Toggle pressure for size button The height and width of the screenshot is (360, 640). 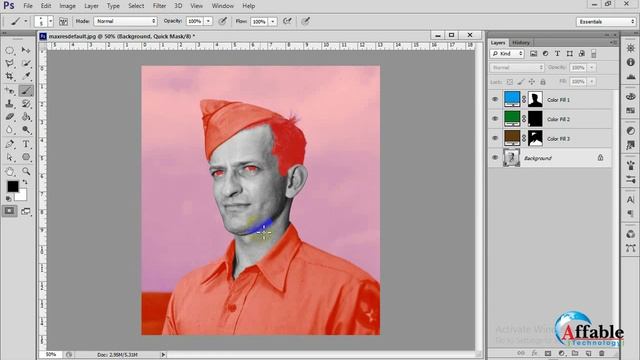point(305,21)
